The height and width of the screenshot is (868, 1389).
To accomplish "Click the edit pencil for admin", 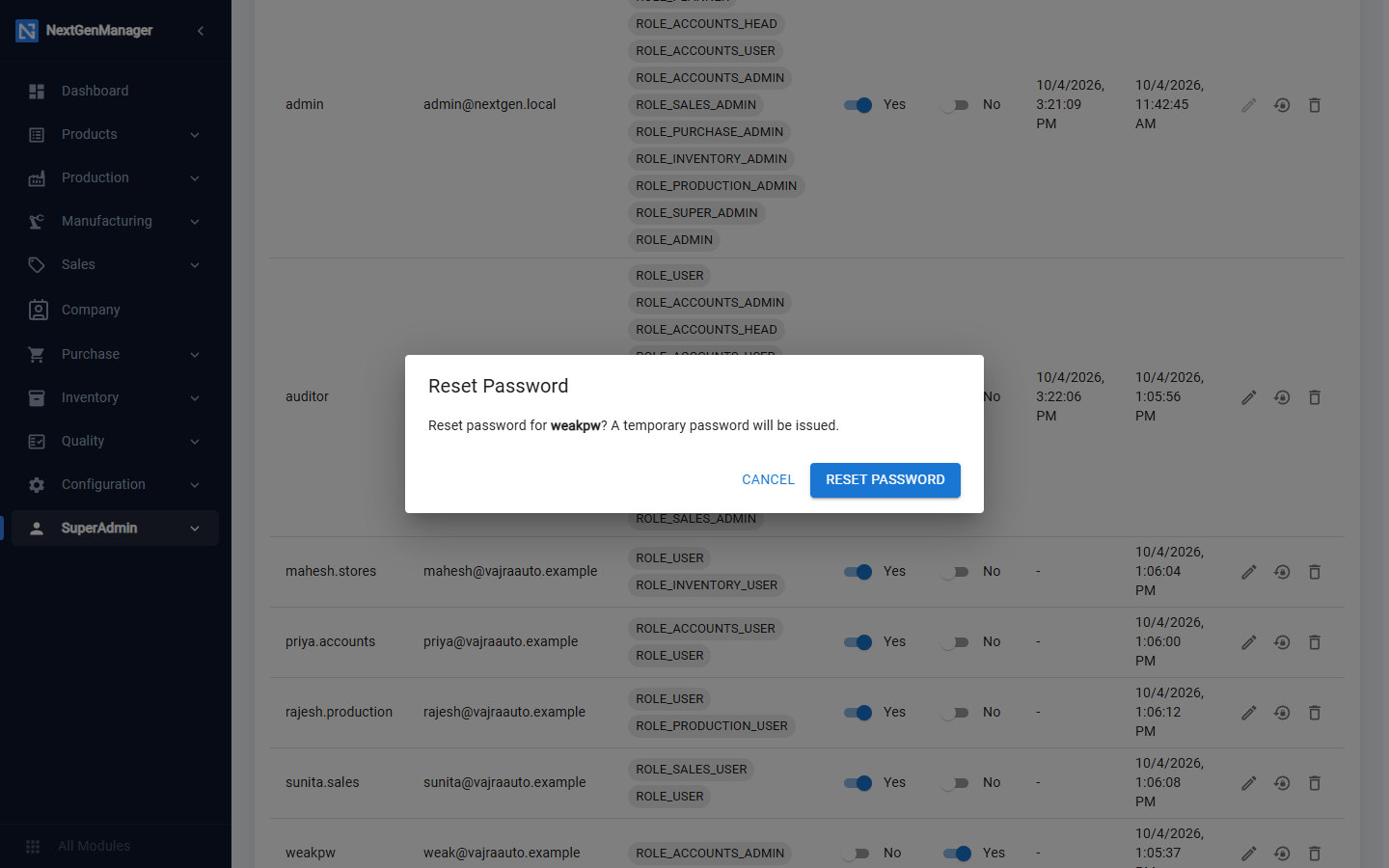I will point(1249,105).
